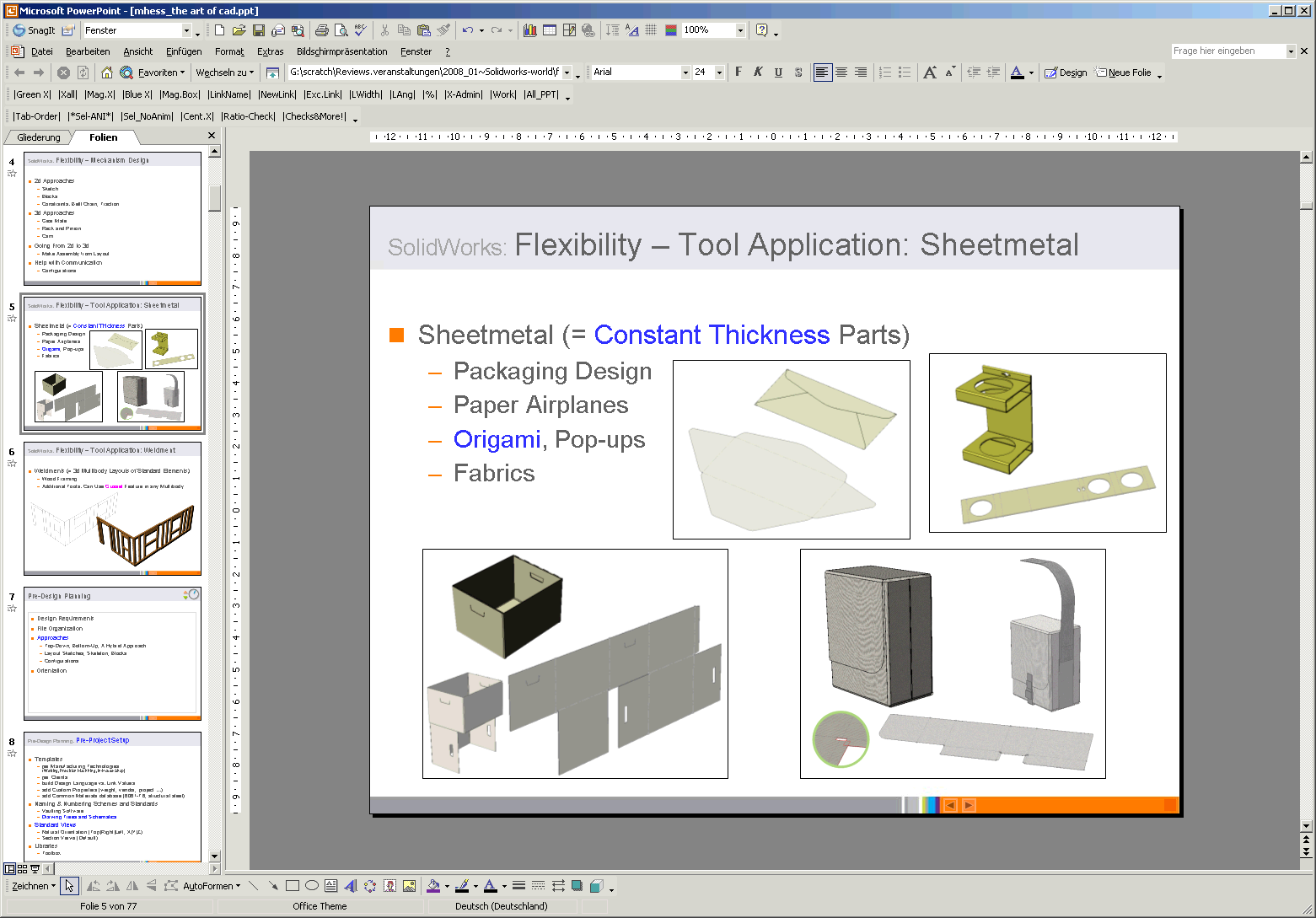Screen dimensions: 1316x918
Task: Draw an ellipse shape
Action: (312, 886)
